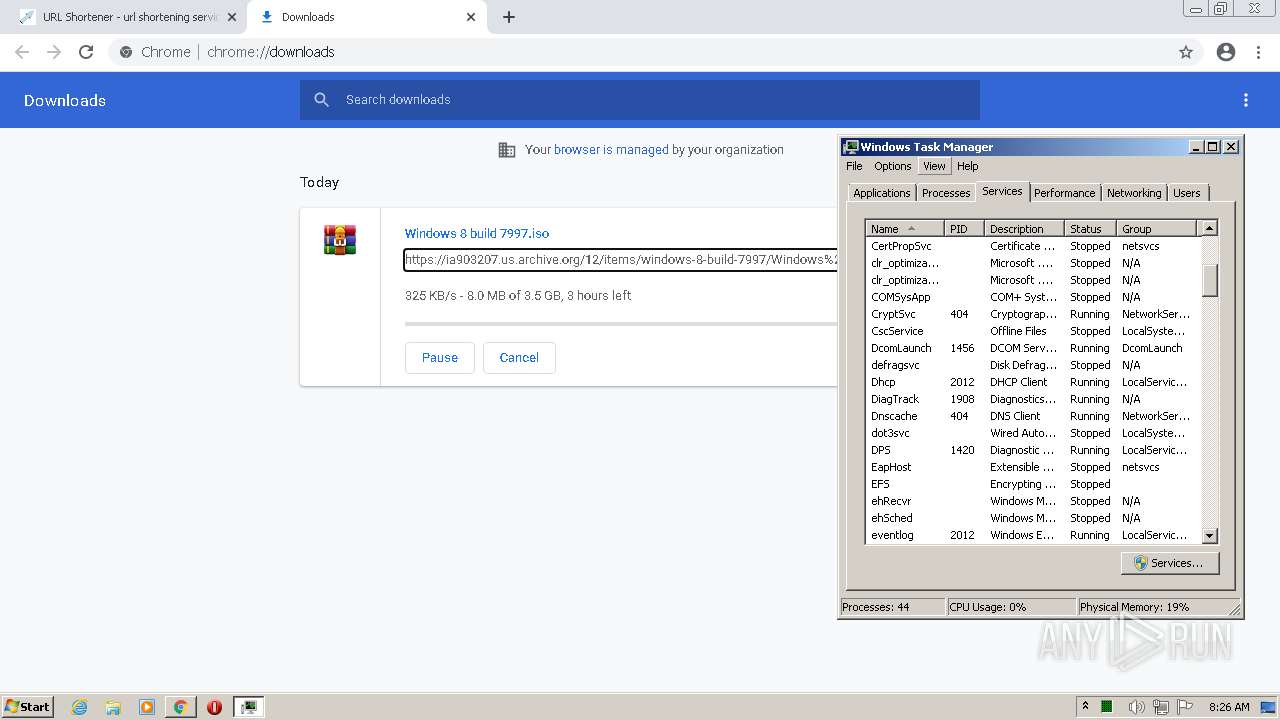Sort services by the Name column header
This screenshot has width=1280, height=720.
pos(905,229)
